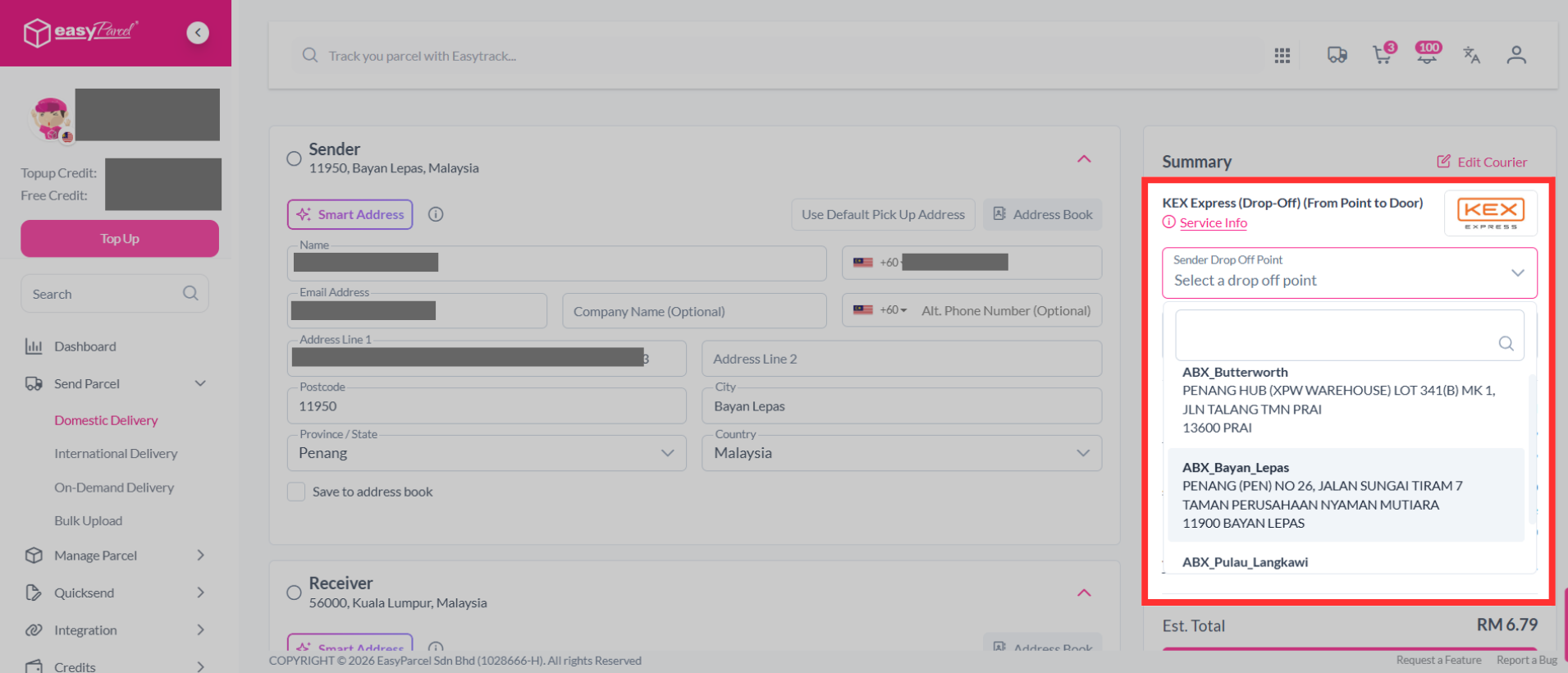This screenshot has height=673, width=1568.
Task: Open the Sender Address Book
Action: (x=1043, y=214)
